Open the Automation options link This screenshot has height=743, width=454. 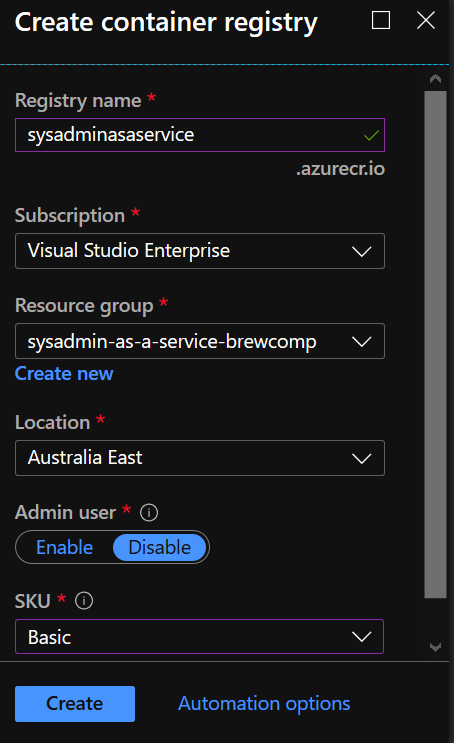click(x=264, y=704)
